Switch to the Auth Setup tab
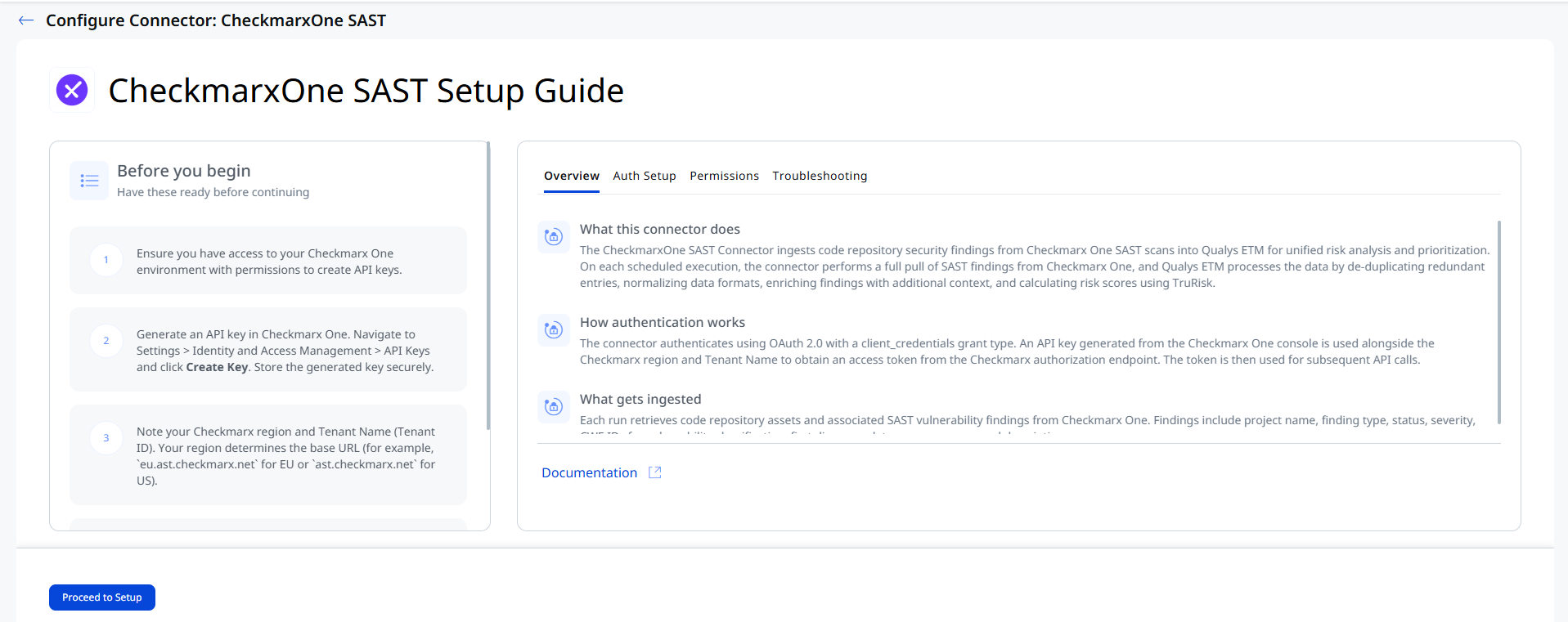 click(645, 176)
